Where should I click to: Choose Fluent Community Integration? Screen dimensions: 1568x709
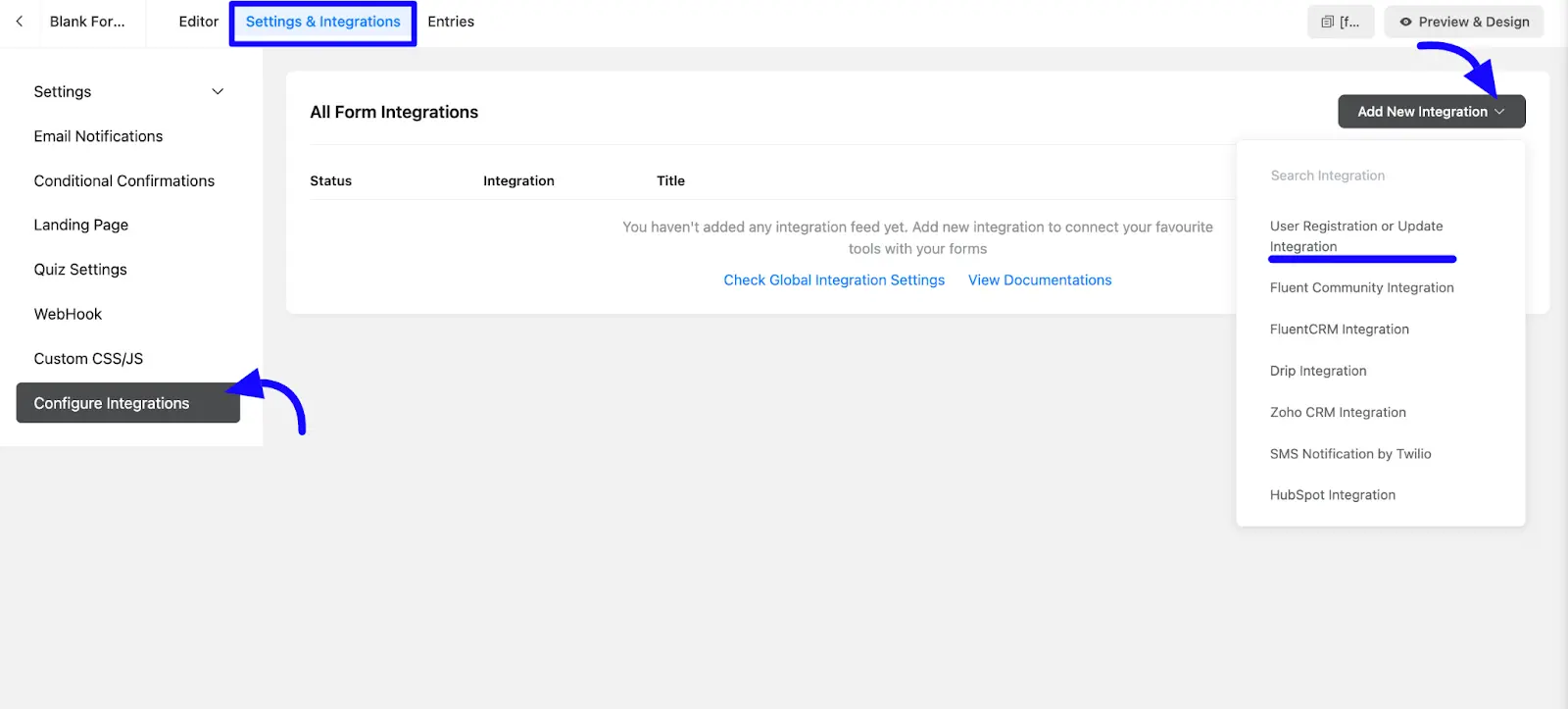tap(1361, 288)
